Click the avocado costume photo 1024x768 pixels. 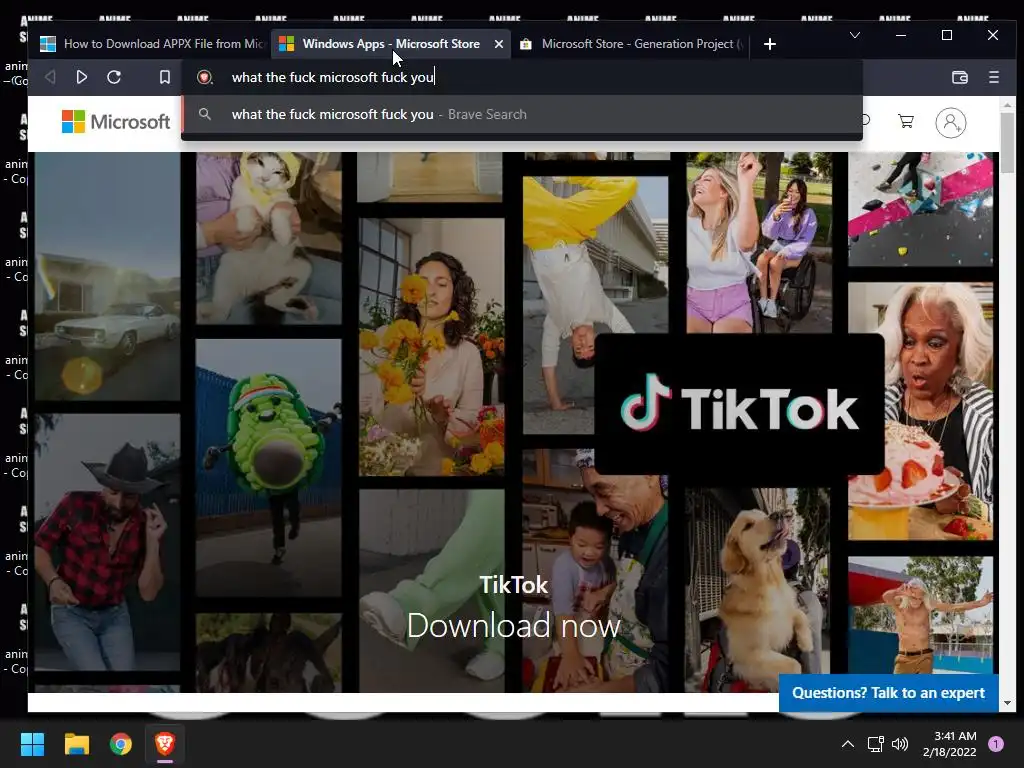(268, 467)
